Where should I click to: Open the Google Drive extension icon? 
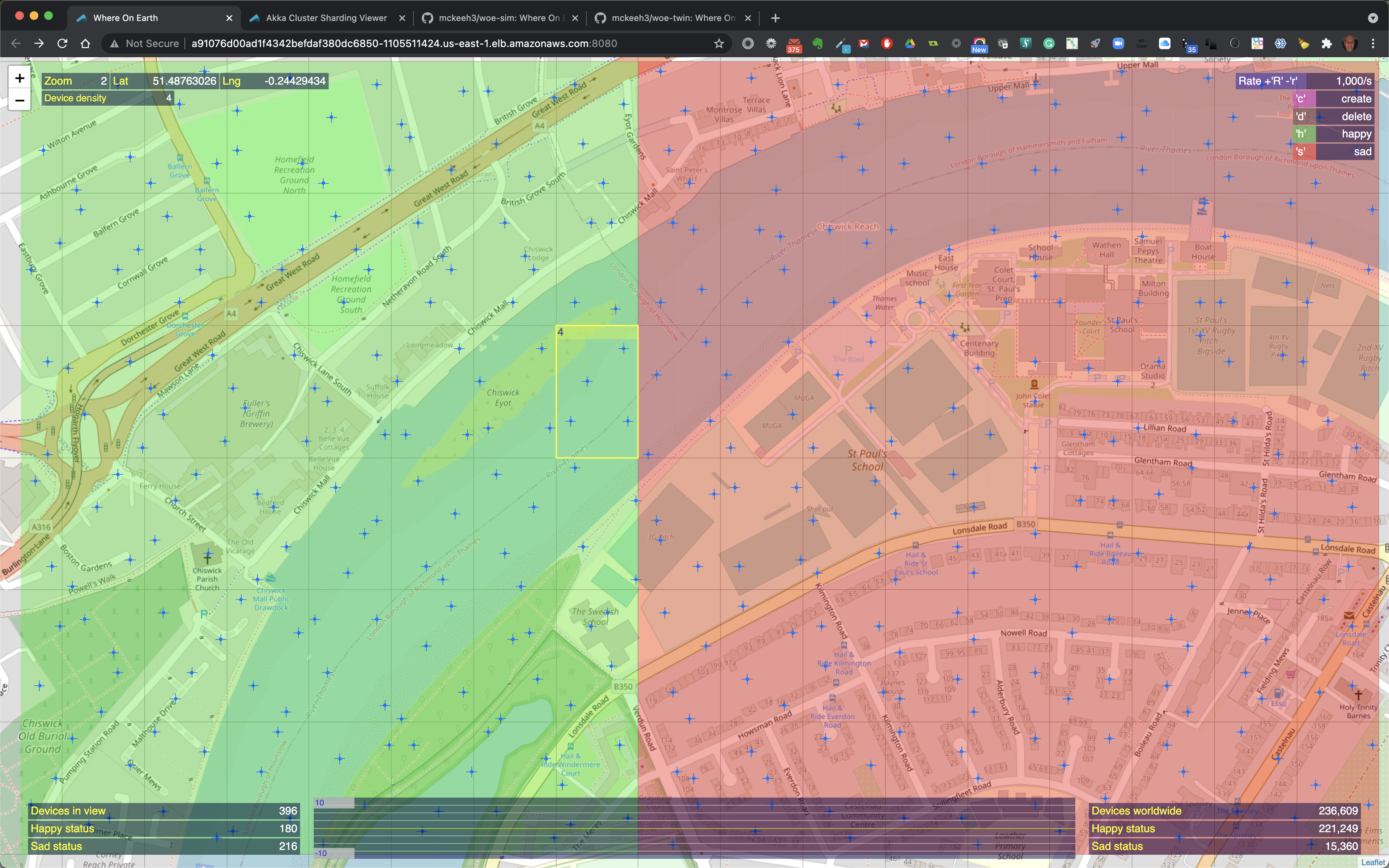[x=910, y=44]
